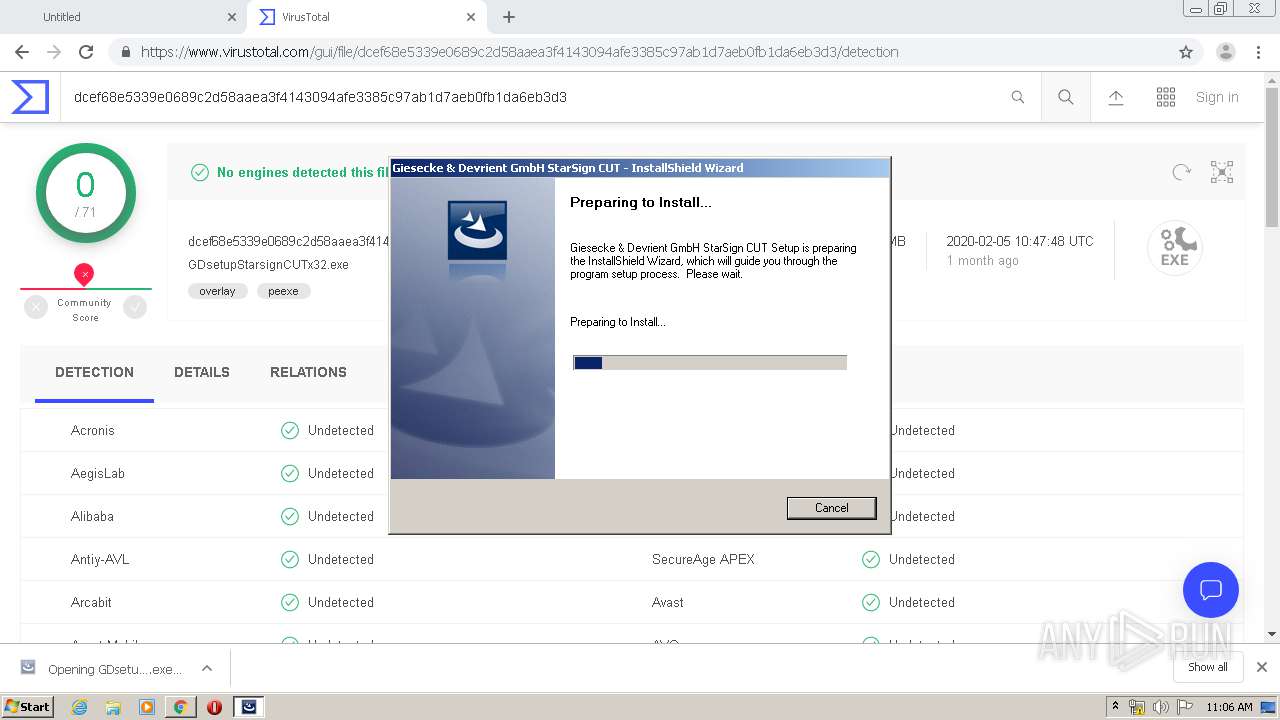Screen dimensions: 1280x720
Task: Click the peexe tag
Action: coord(283,291)
